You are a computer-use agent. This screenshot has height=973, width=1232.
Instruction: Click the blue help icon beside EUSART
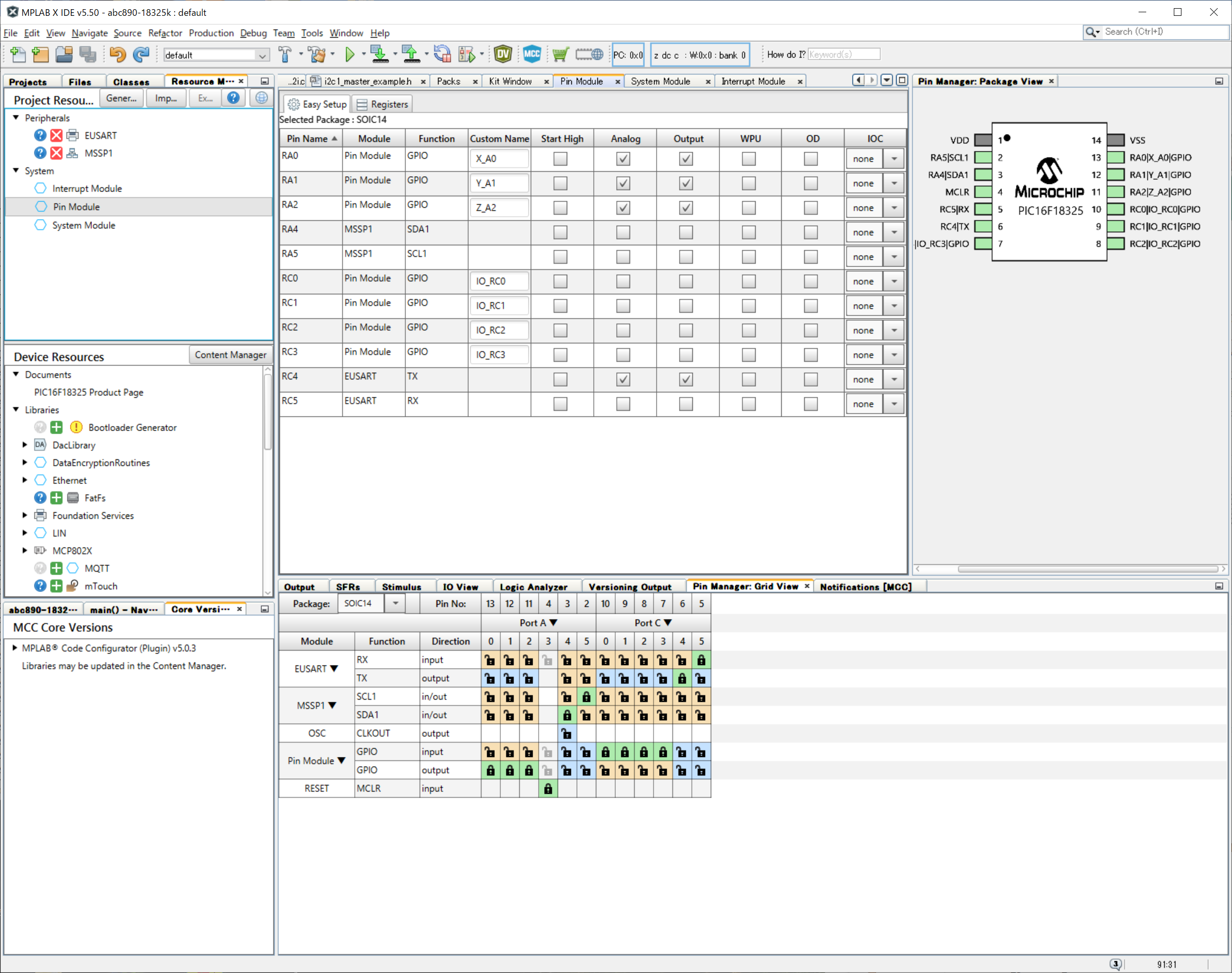(x=40, y=135)
